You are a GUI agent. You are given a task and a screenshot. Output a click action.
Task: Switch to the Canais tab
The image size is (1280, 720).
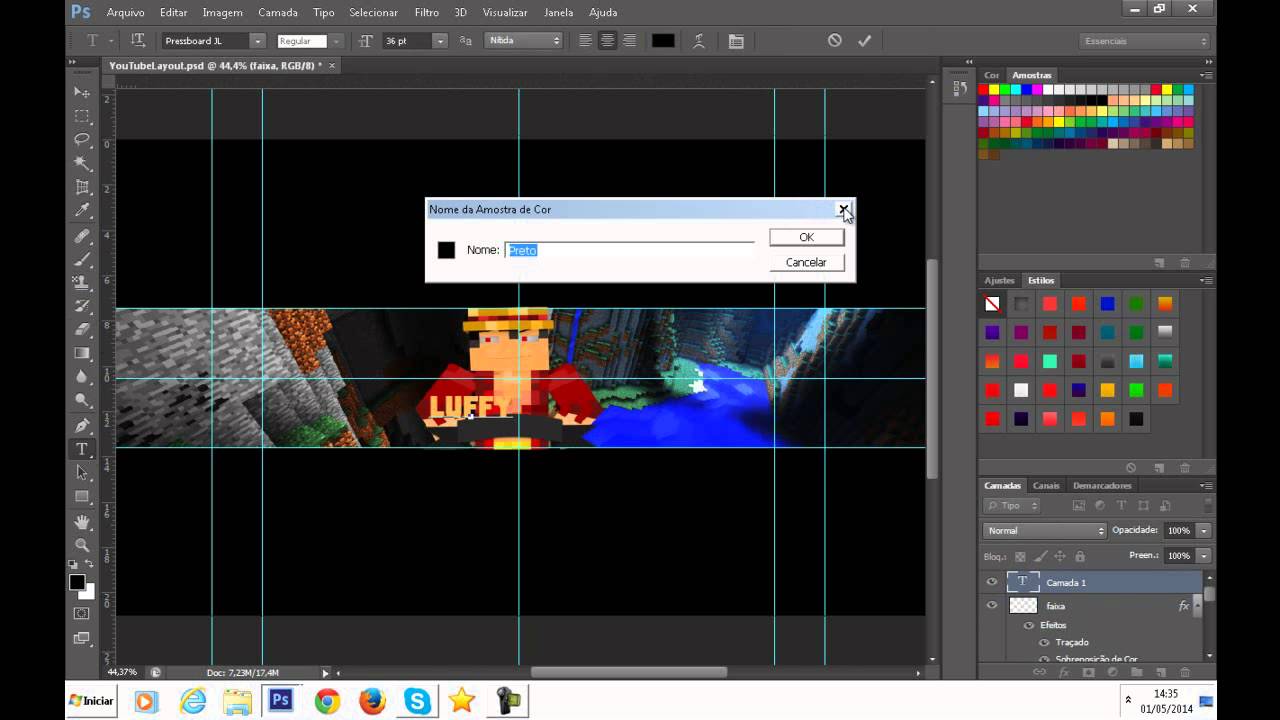tap(1046, 485)
